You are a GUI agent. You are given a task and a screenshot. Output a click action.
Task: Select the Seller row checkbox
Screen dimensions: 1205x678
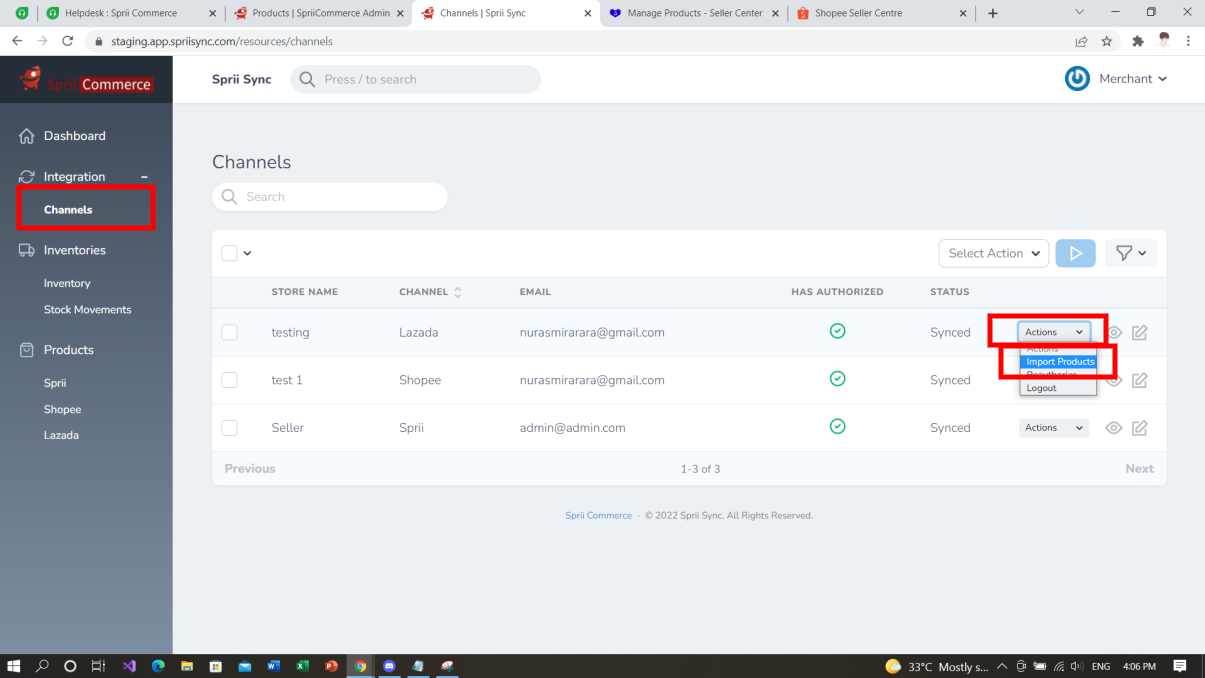pos(229,428)
